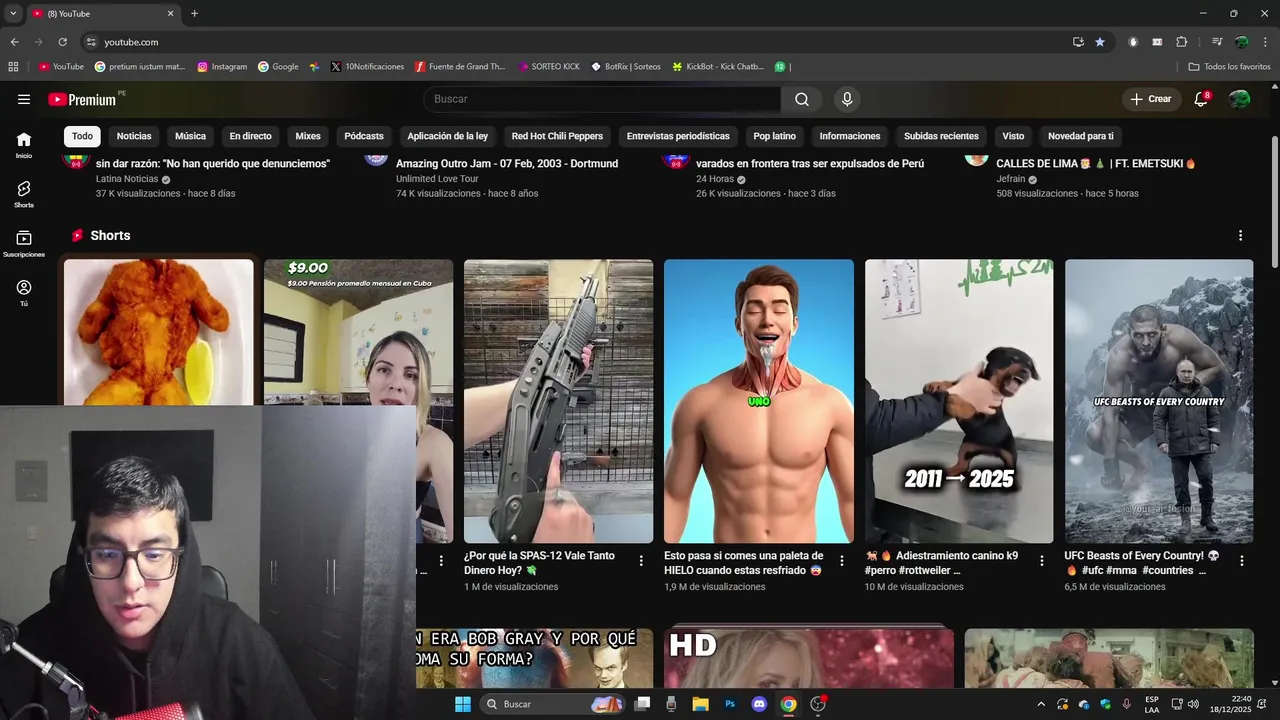Open Photoshop from the taskbar
1280x720 pixels.
(x=730, y=704)
